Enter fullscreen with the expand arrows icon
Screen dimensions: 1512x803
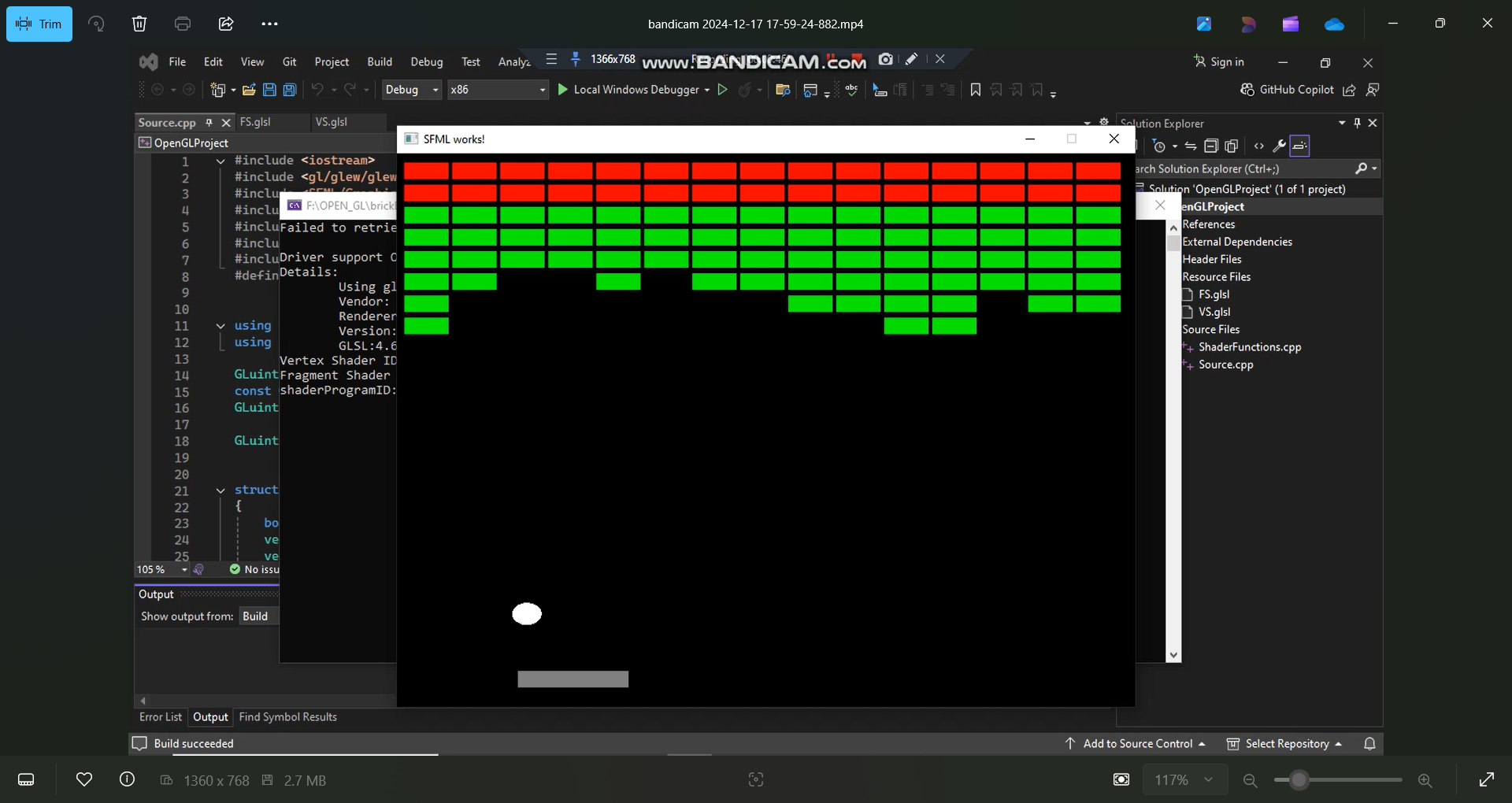click(1486, 779)
